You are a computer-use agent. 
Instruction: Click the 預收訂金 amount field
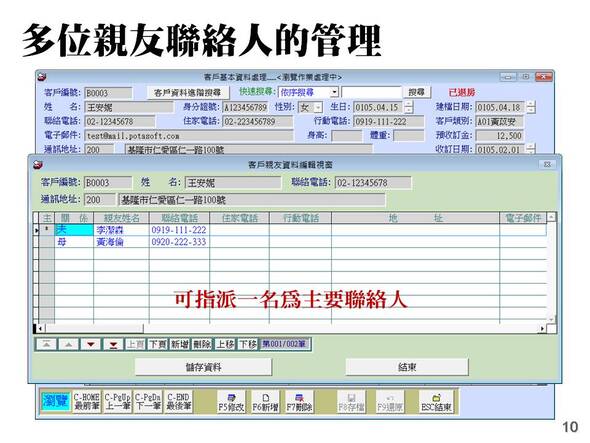(x=499, y=135)
